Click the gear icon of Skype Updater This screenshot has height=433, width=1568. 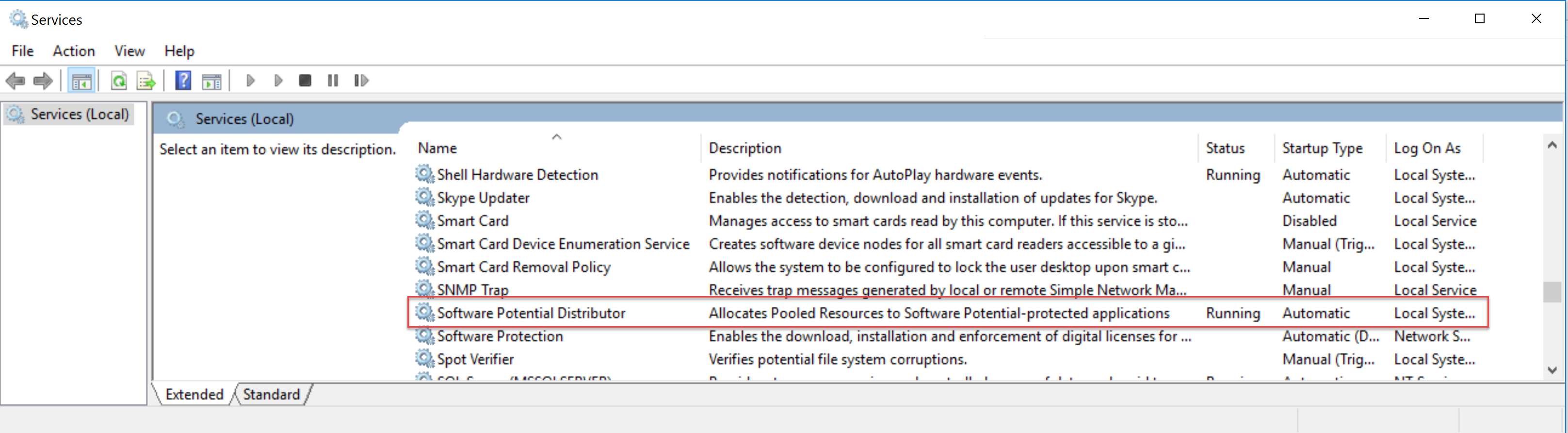pyautogui.click(x=424, y=197)
